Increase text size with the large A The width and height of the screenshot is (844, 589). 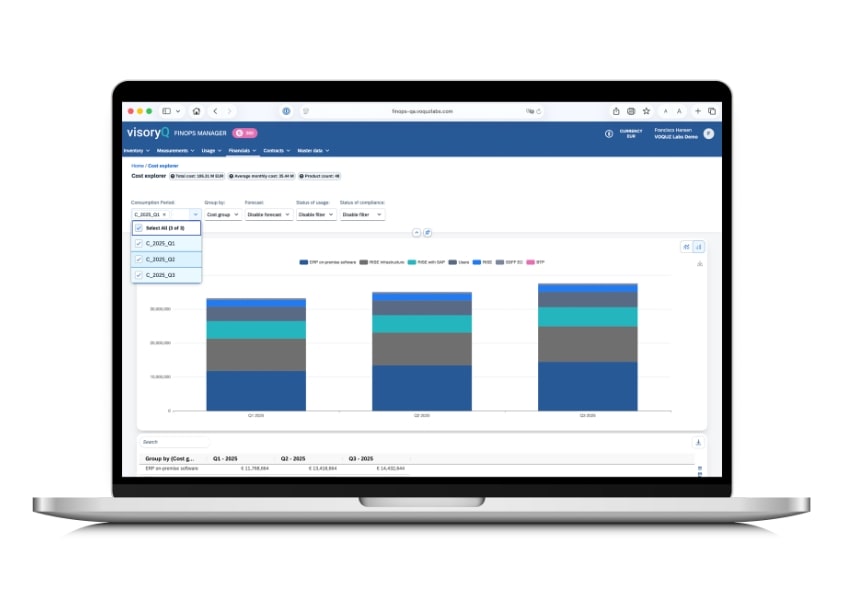pos(679,111)
